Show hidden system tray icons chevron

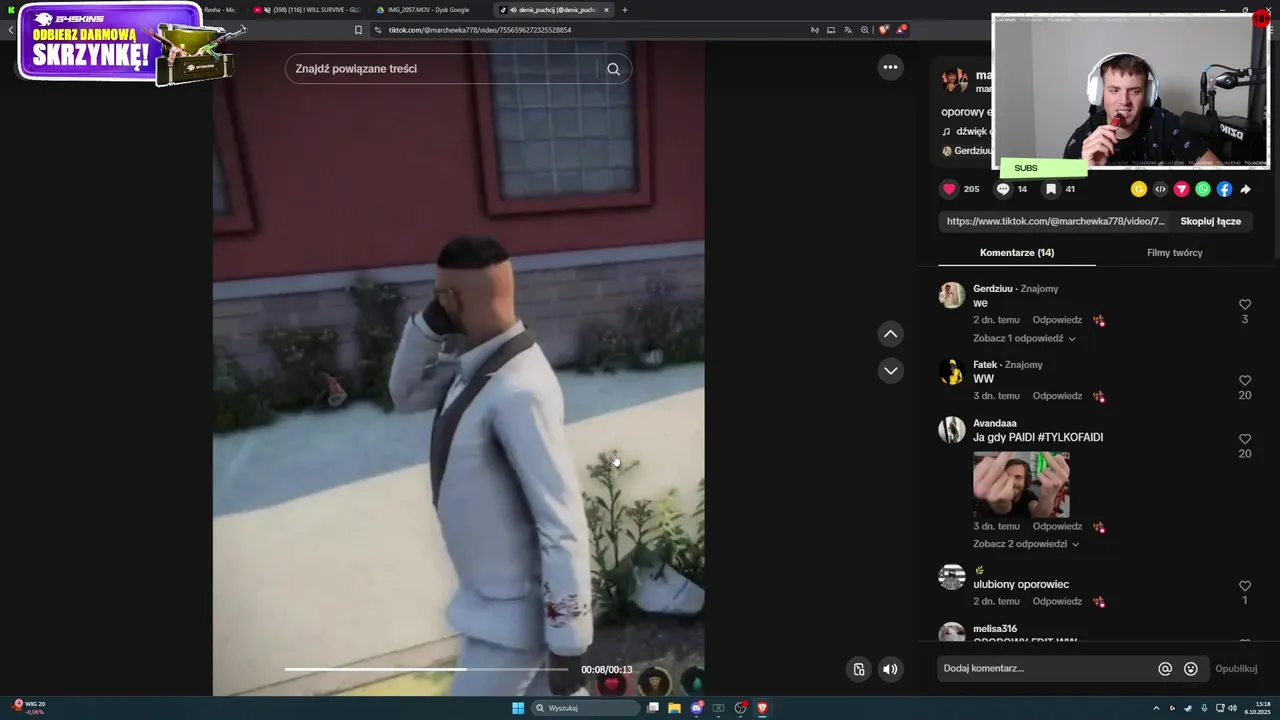[1156, 708]
